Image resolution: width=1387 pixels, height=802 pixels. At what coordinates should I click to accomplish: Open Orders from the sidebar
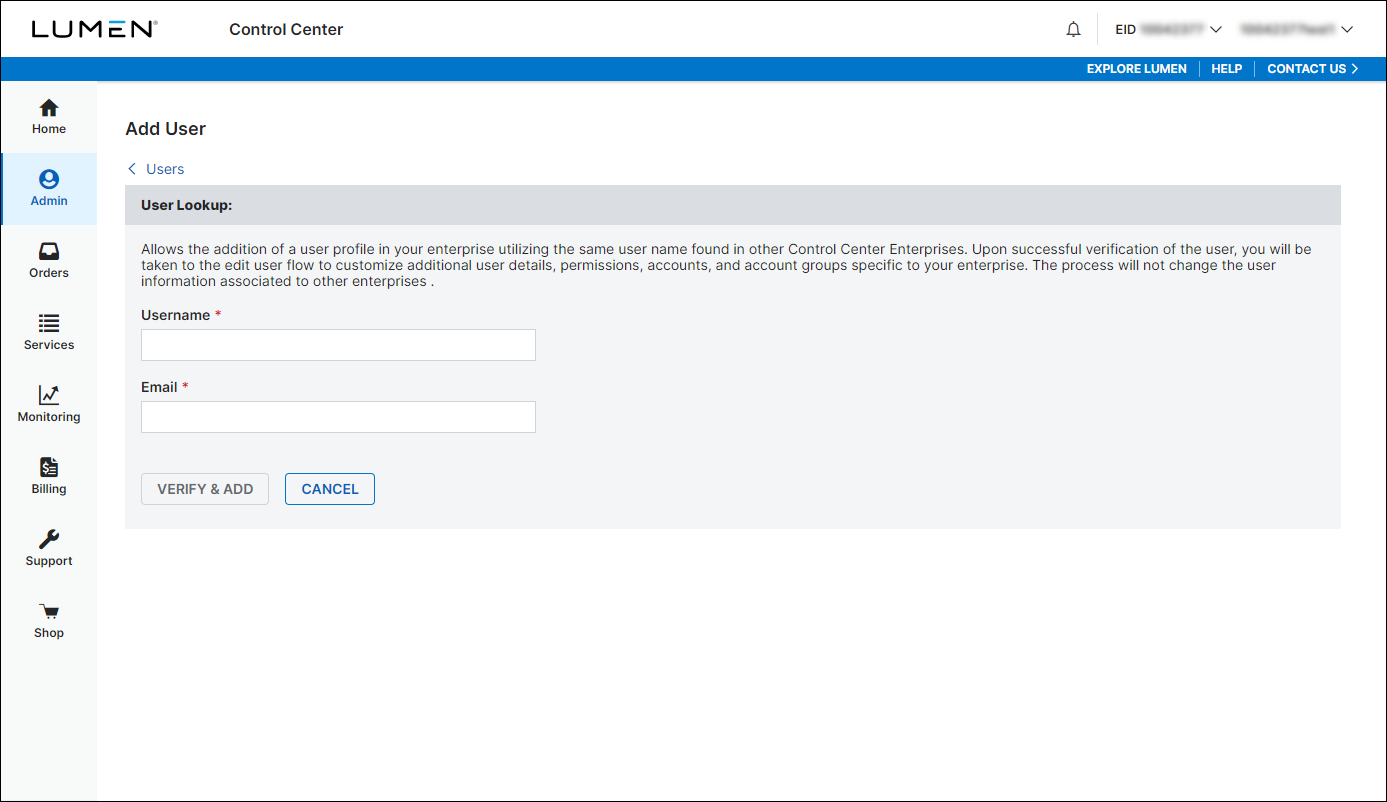48,261
